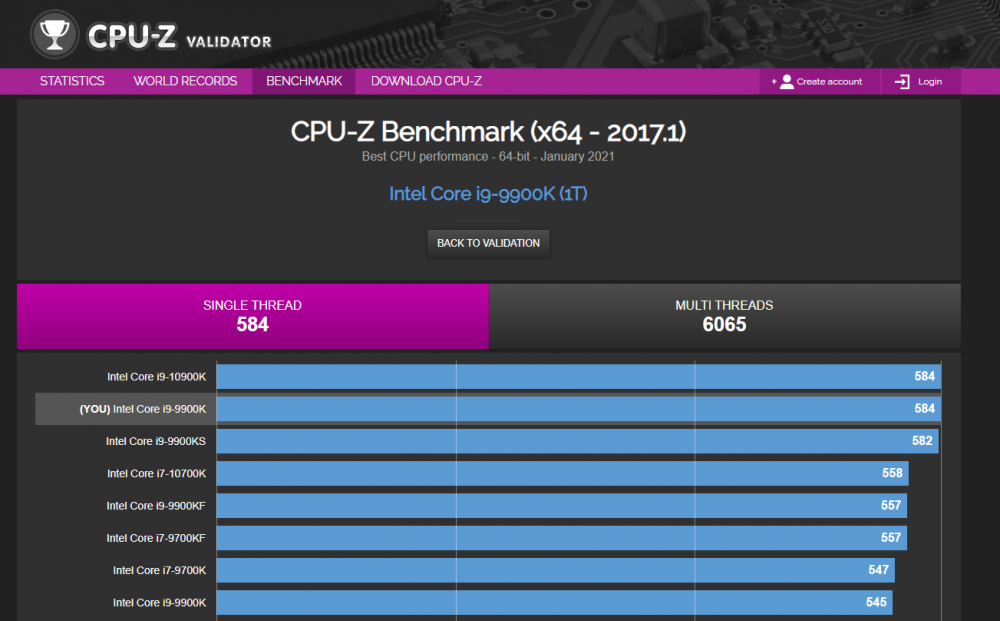Click the Create account link text
The width and height of the screenshot is (1000, 621).
click(829, 82)
